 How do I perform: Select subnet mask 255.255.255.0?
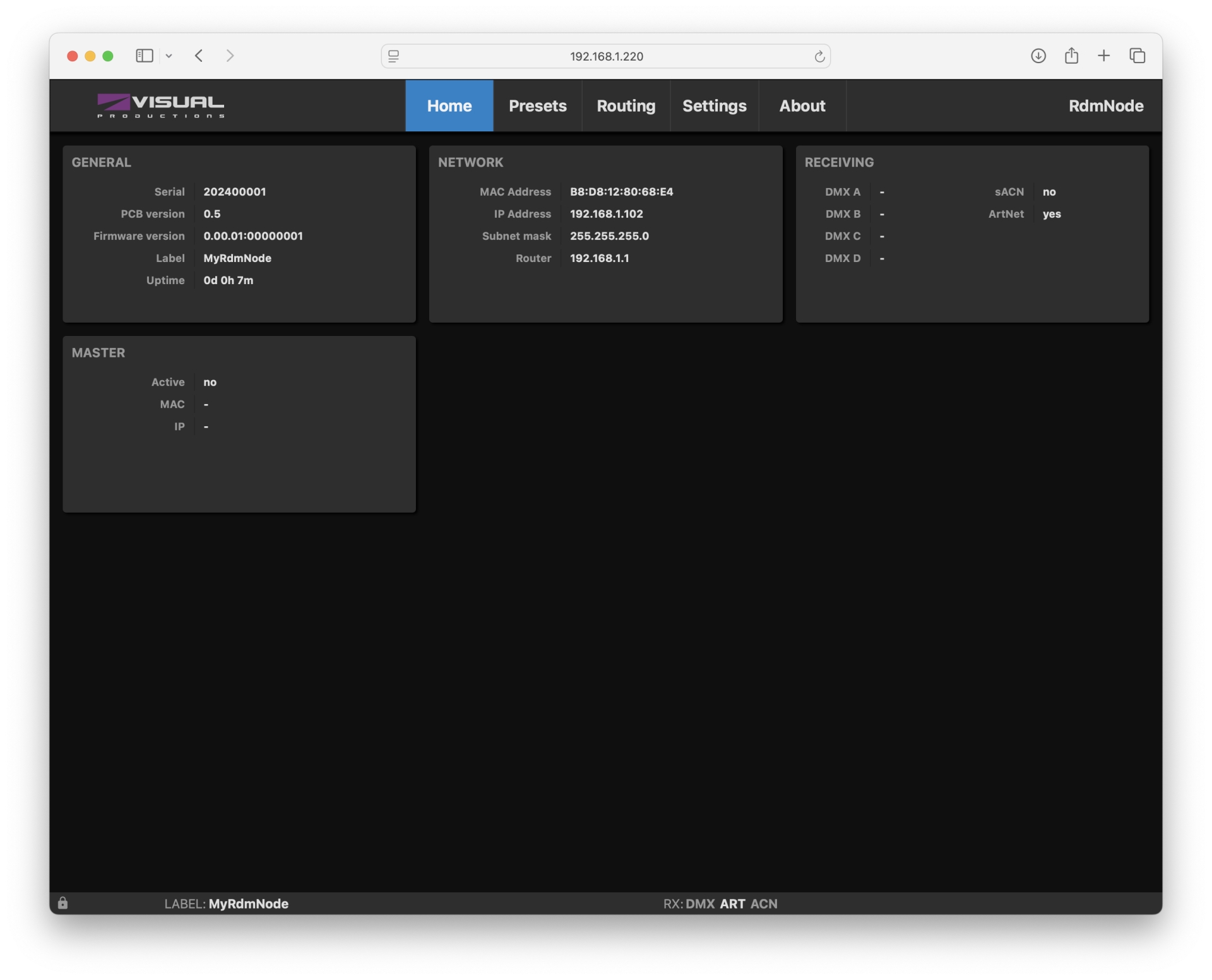[x=610, y=236]
